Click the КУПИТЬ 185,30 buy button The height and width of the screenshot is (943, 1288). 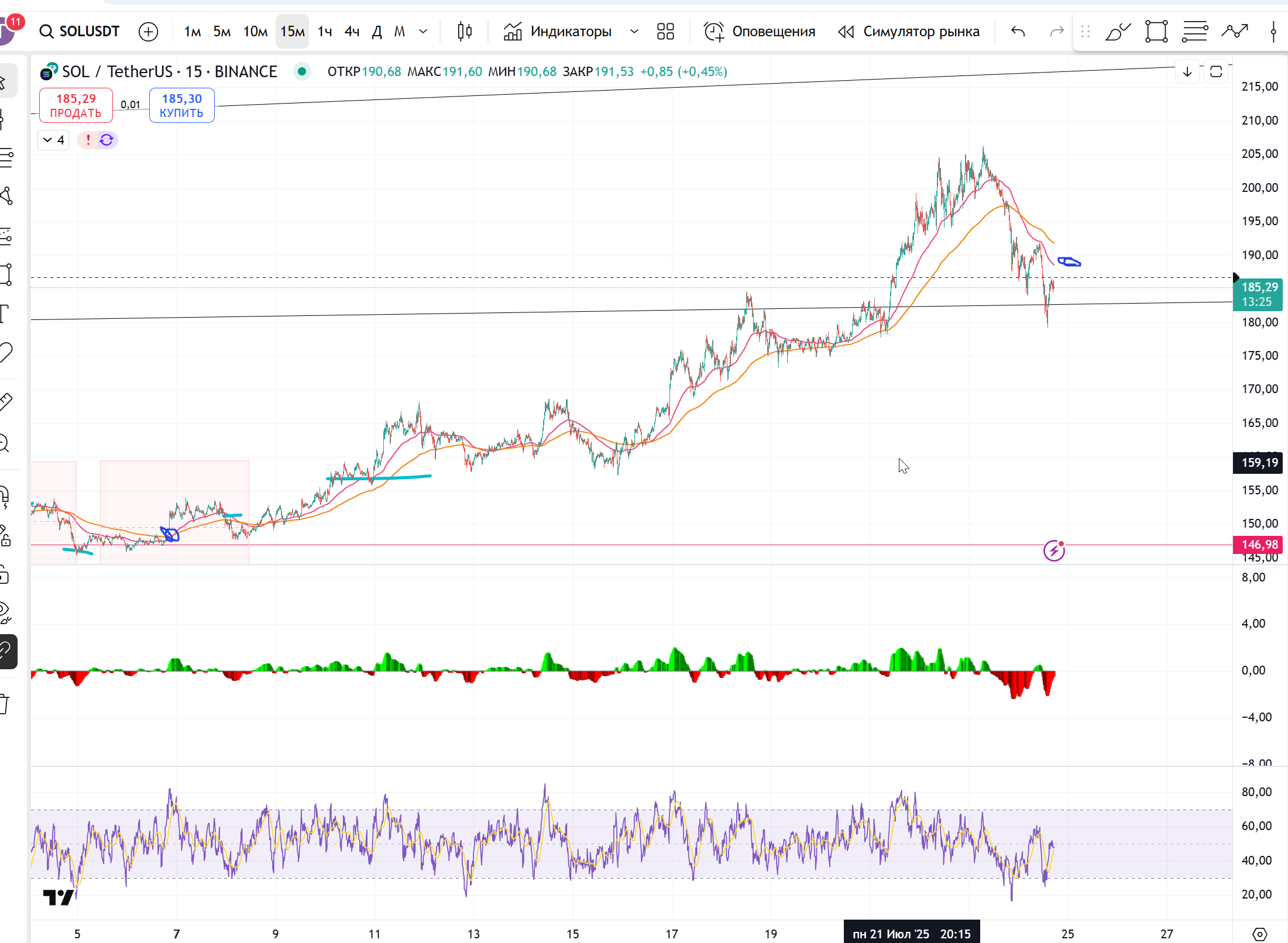click(181, 105)
